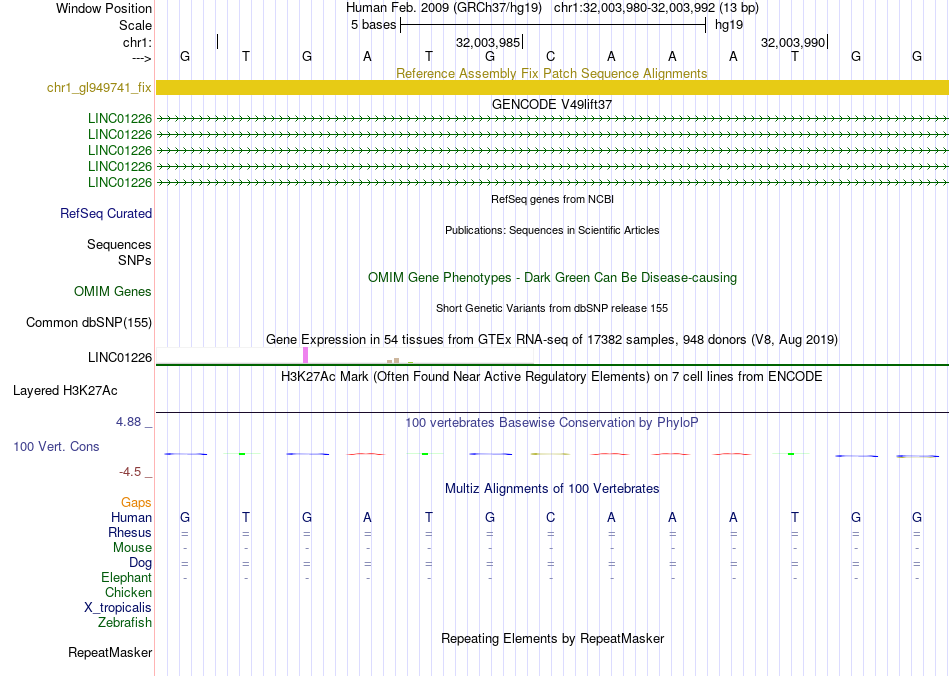Screen dimensions: 950x676
Task: Select the Dog species label
Action: tap(140, 563)
